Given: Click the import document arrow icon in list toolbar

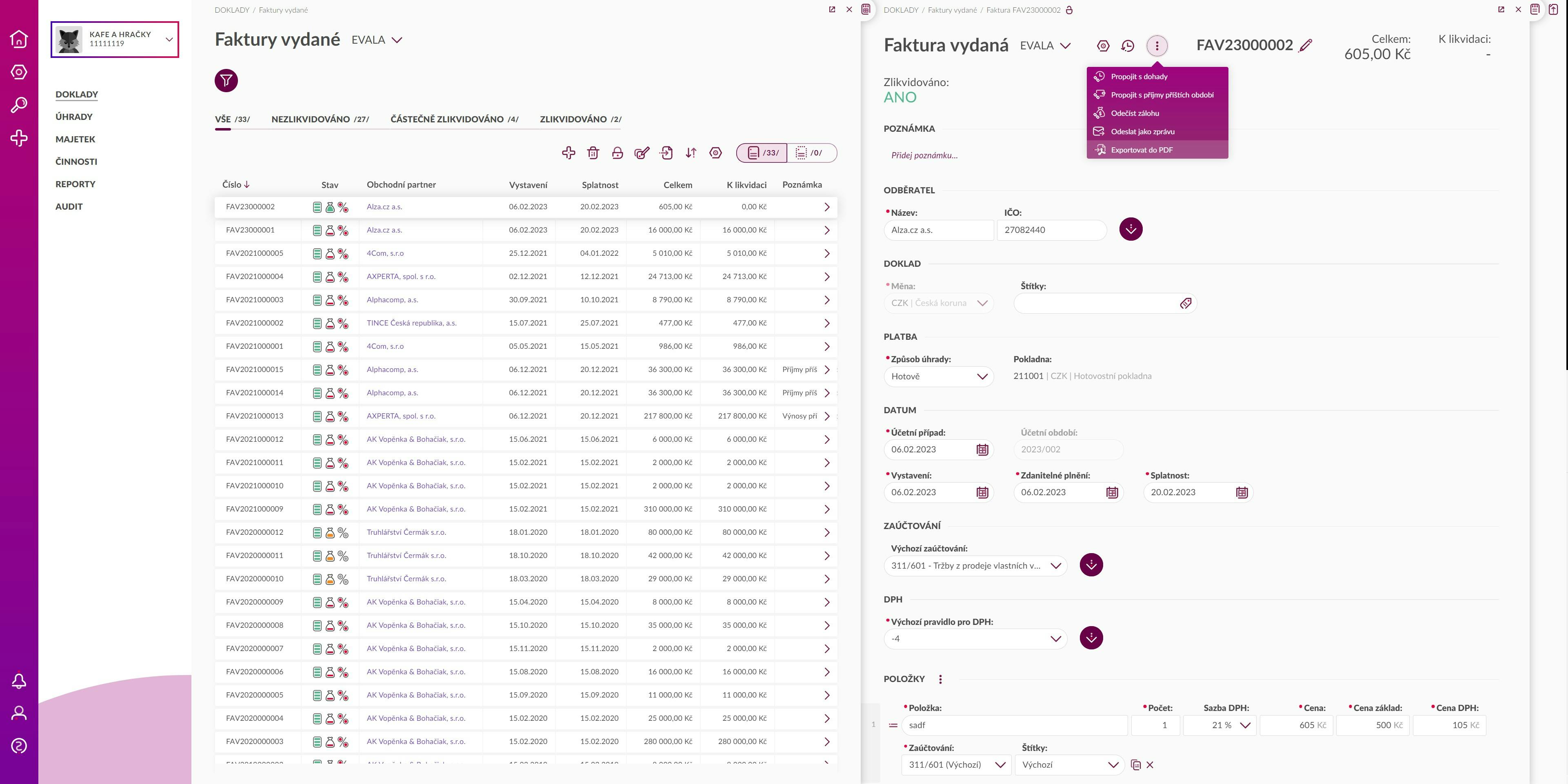Looking at the screenshot, I should click(666, 153).
